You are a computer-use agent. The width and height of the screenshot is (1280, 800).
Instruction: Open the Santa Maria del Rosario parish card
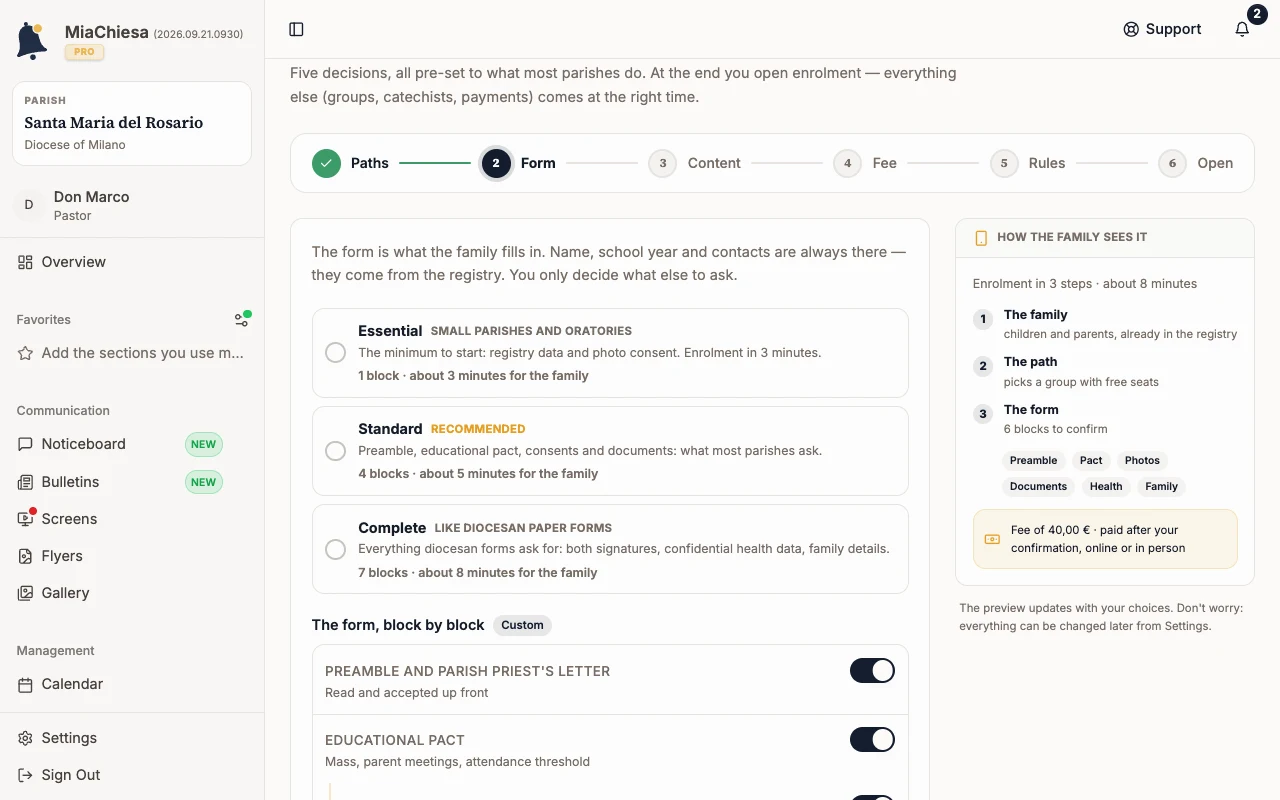coord(132,123)
